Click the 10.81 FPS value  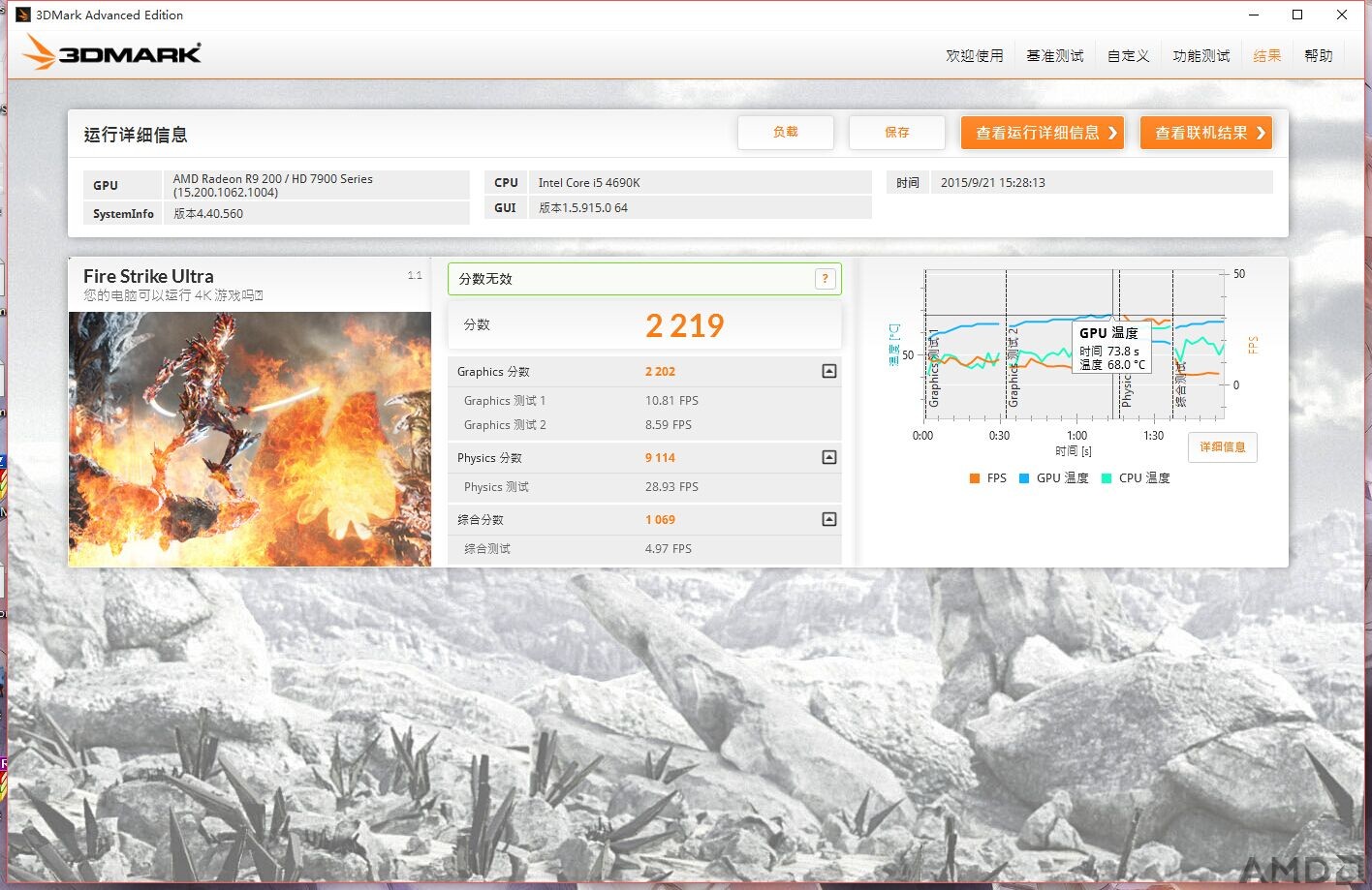[x=671, y=401]
